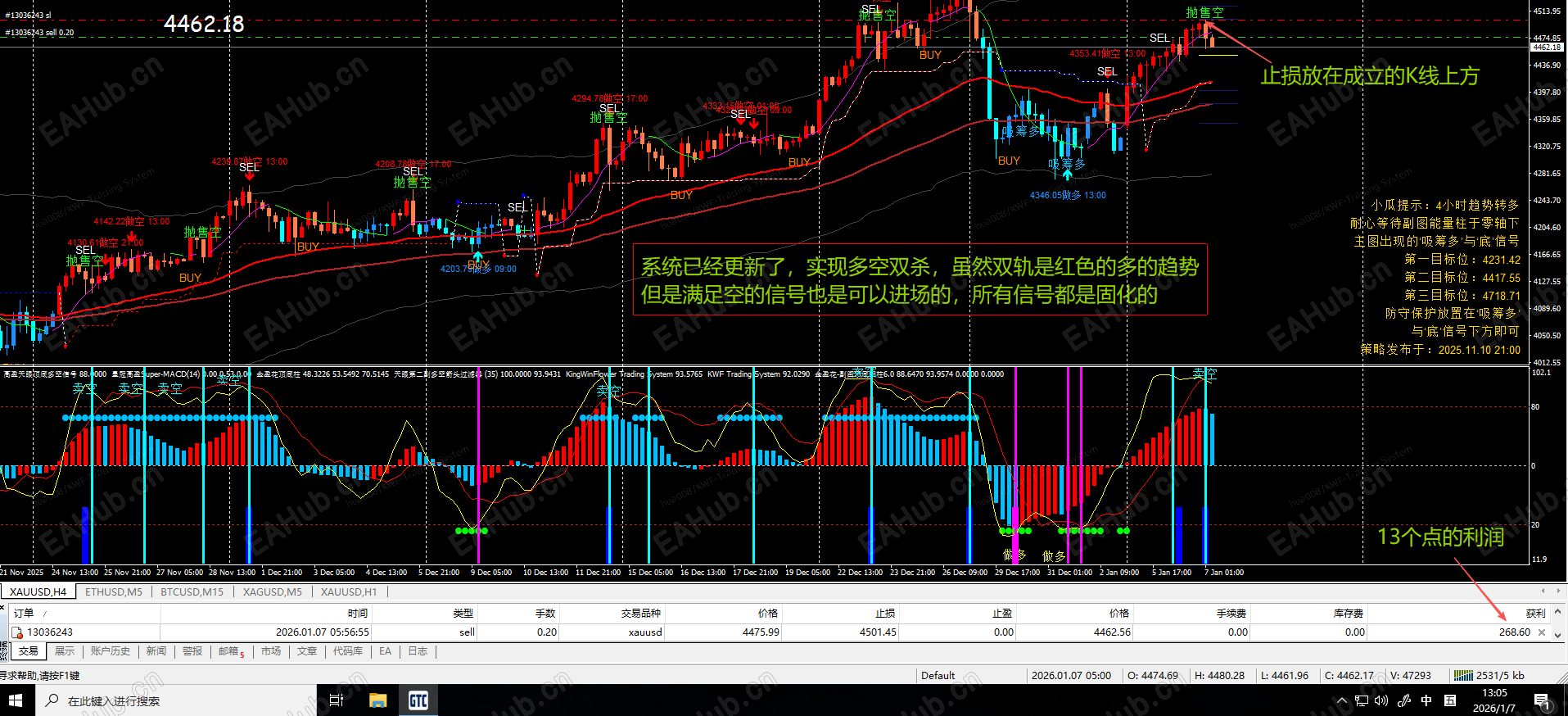Click the current price cell 4462.56
Screen dimensions: 1568x716
pos(1112,632)
